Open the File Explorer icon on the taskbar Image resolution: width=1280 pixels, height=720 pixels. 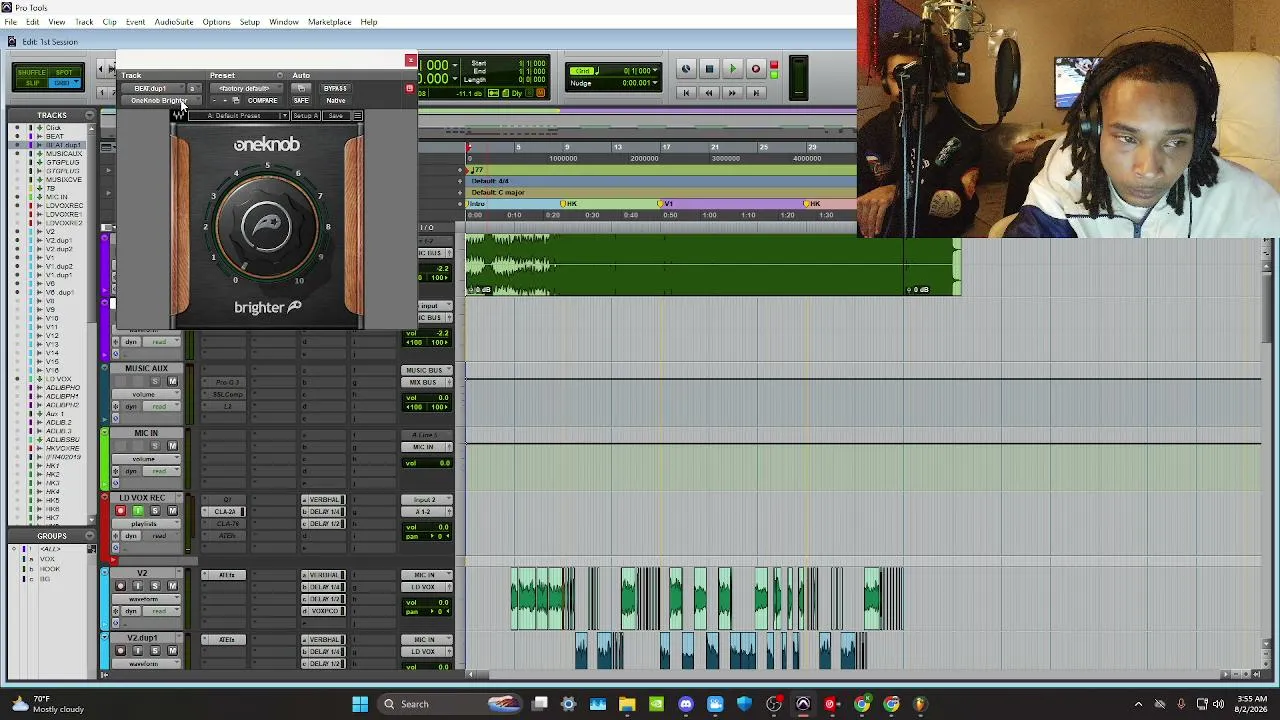627,704
